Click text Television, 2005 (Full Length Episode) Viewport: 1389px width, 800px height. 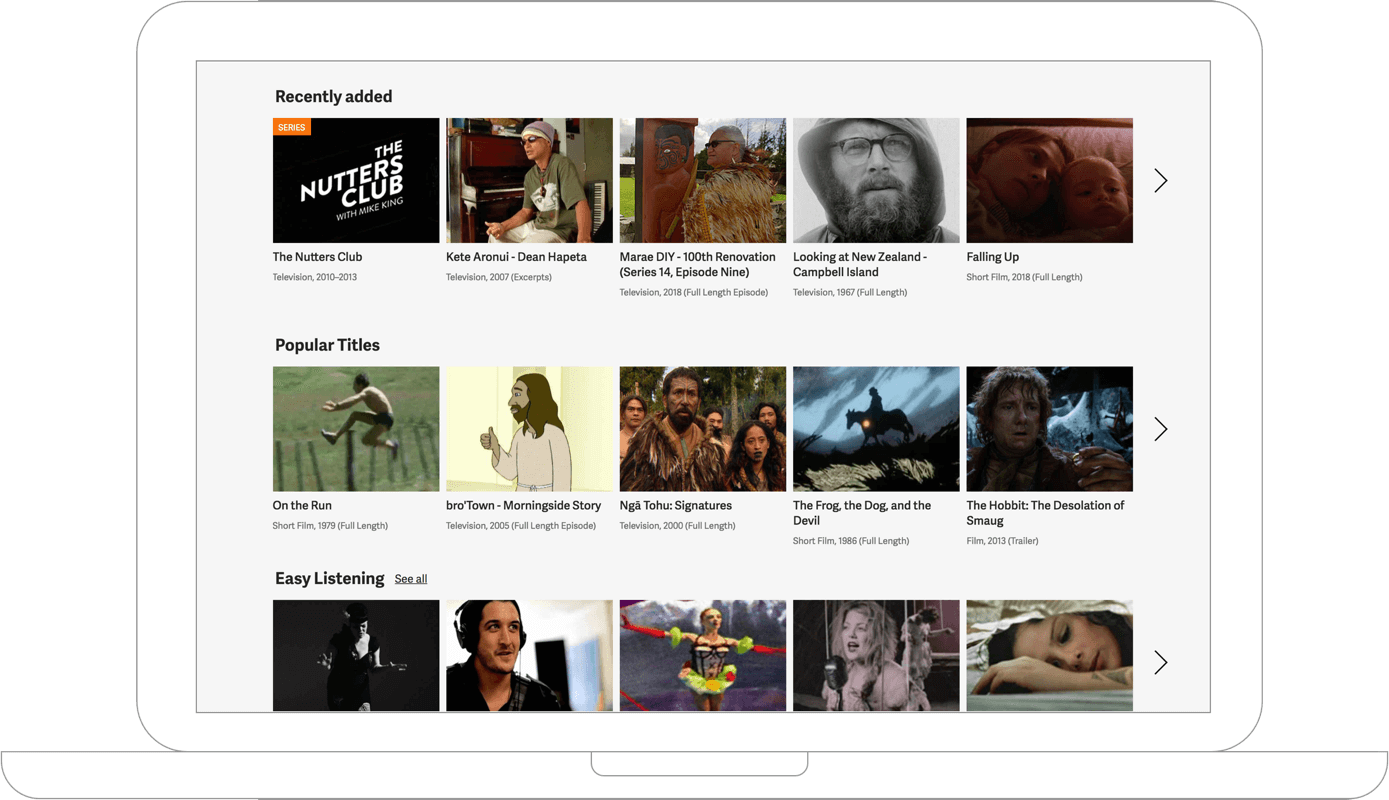(x=521, y=526)
